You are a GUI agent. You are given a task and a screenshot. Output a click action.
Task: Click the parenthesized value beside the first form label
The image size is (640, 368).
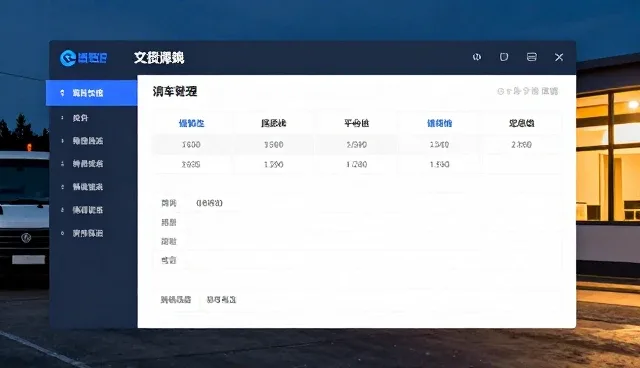tap(209, 203)
